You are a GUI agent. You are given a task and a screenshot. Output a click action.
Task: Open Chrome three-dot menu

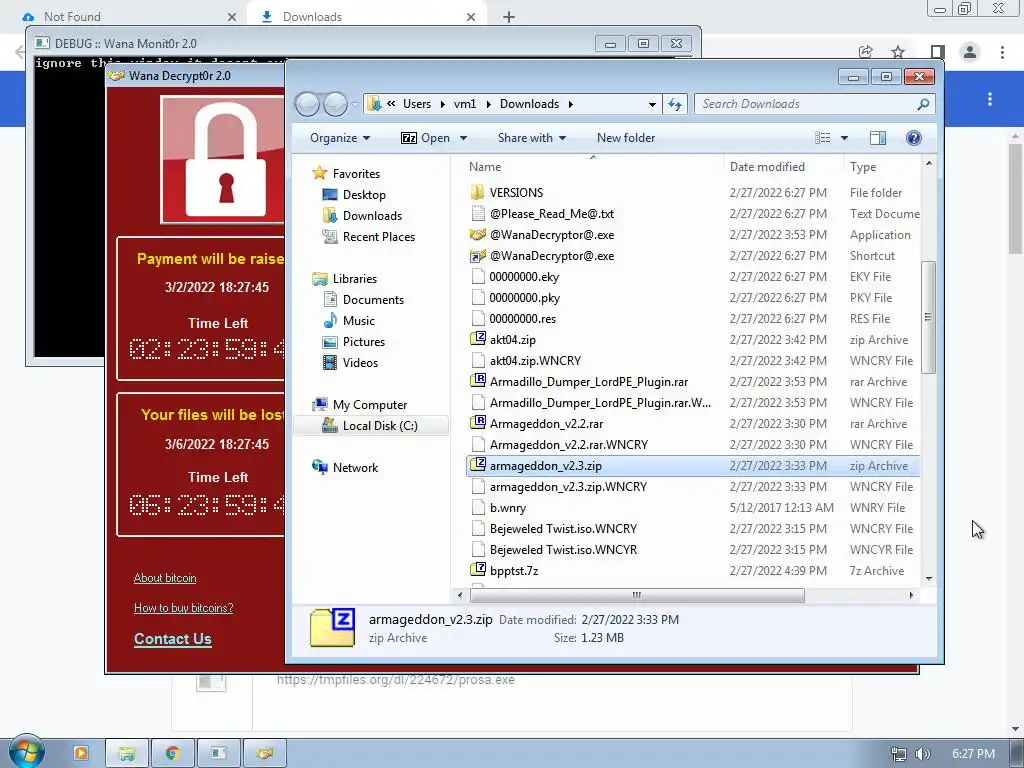click(1002, 52)
